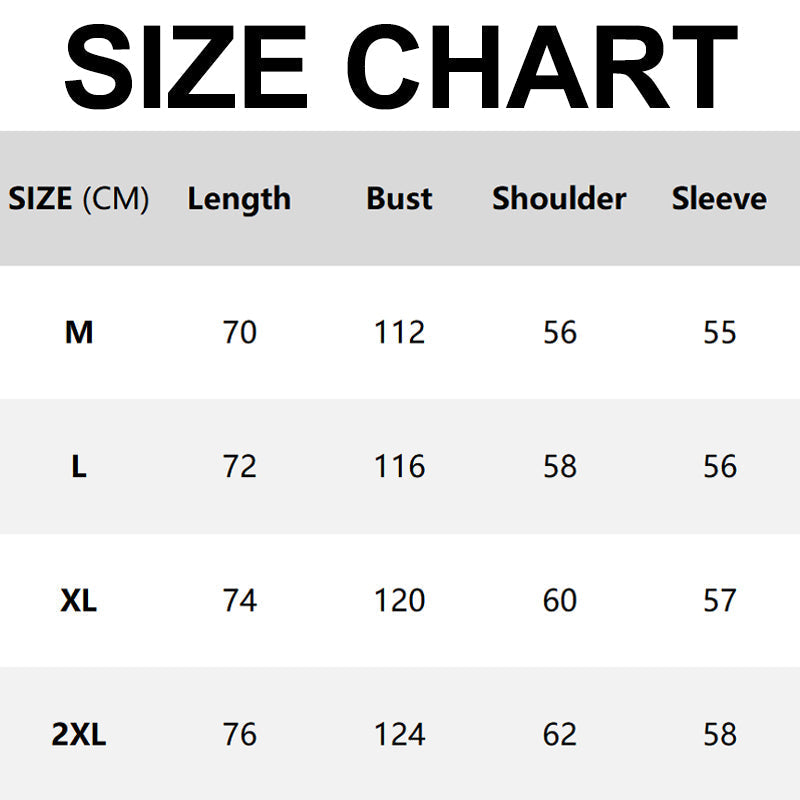Click the L bust value 116
The image size is (800, 800).
pyautogui.click(x=400, y=466)
